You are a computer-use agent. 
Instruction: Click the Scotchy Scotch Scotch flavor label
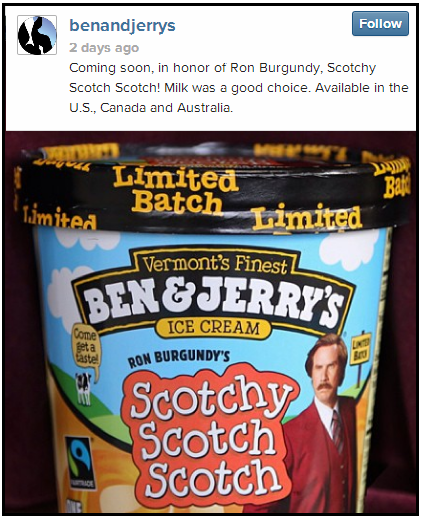point(210,439)
